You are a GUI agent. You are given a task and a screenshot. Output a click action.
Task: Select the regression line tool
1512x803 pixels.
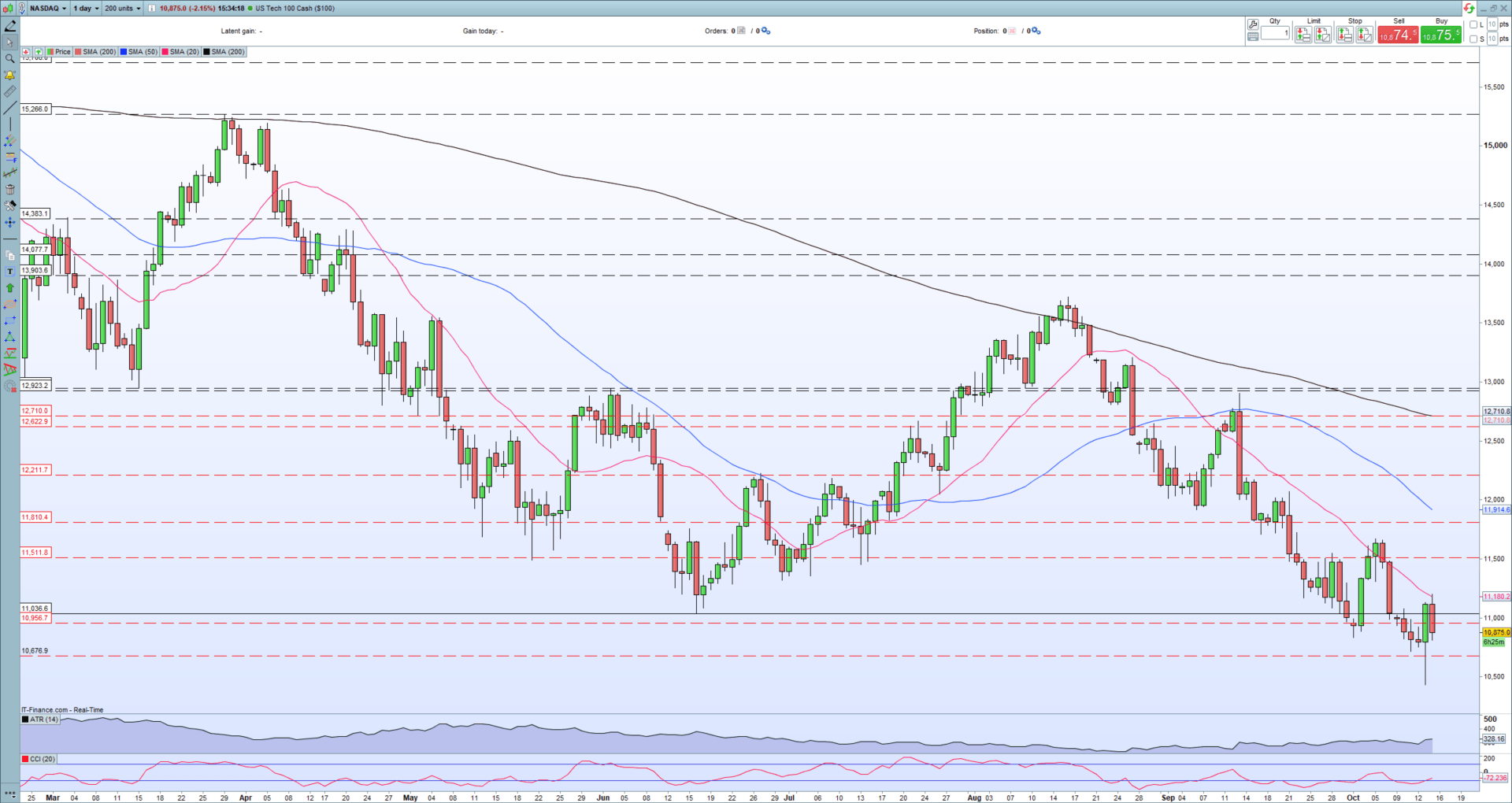pos(10,173)
